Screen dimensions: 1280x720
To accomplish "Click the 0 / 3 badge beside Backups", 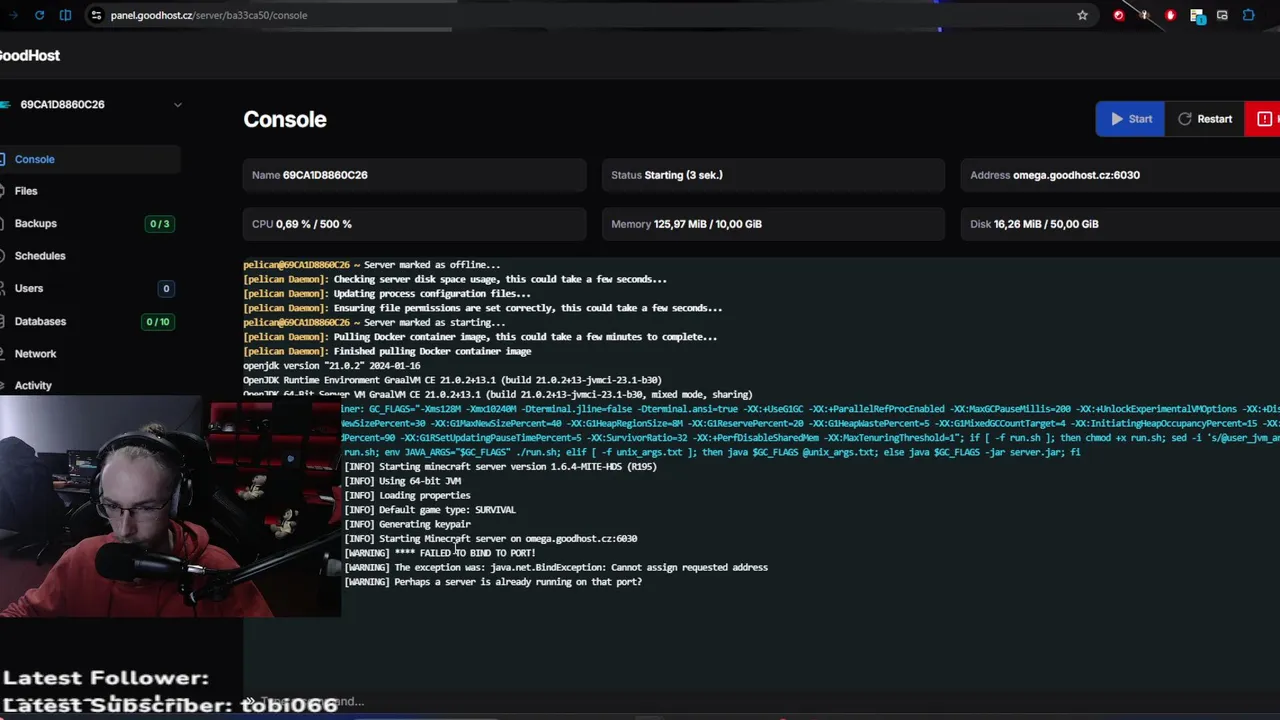I will 159,224.
